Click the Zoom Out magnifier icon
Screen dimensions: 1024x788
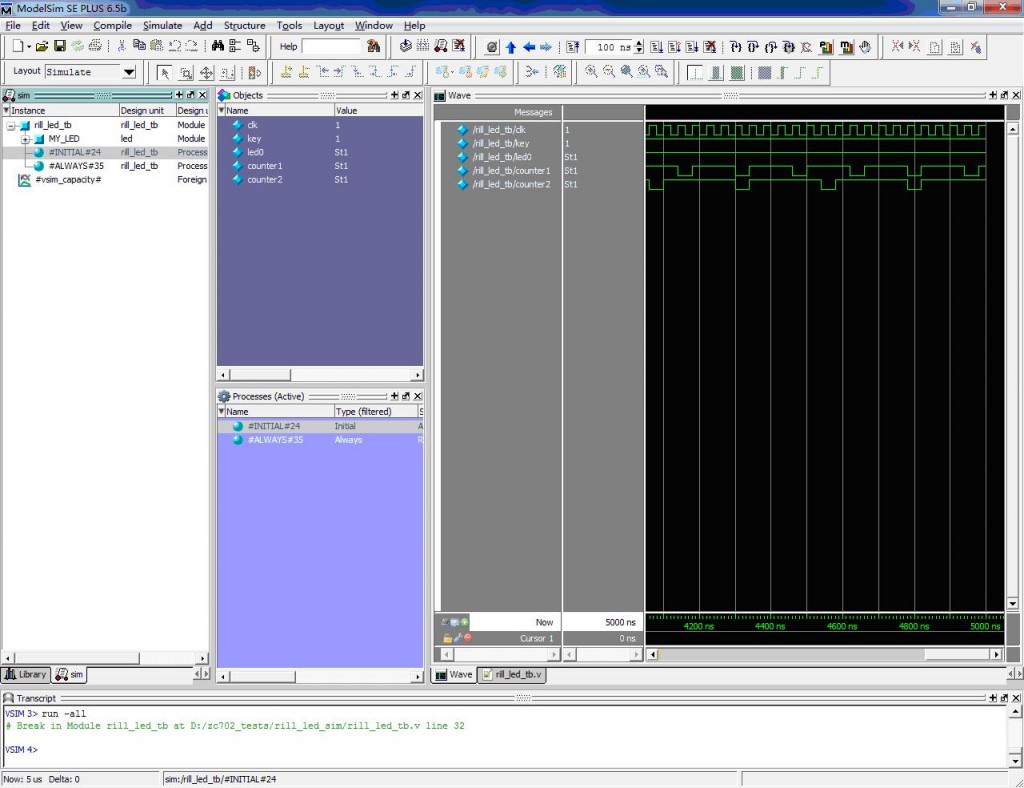[x=609, y=71]
